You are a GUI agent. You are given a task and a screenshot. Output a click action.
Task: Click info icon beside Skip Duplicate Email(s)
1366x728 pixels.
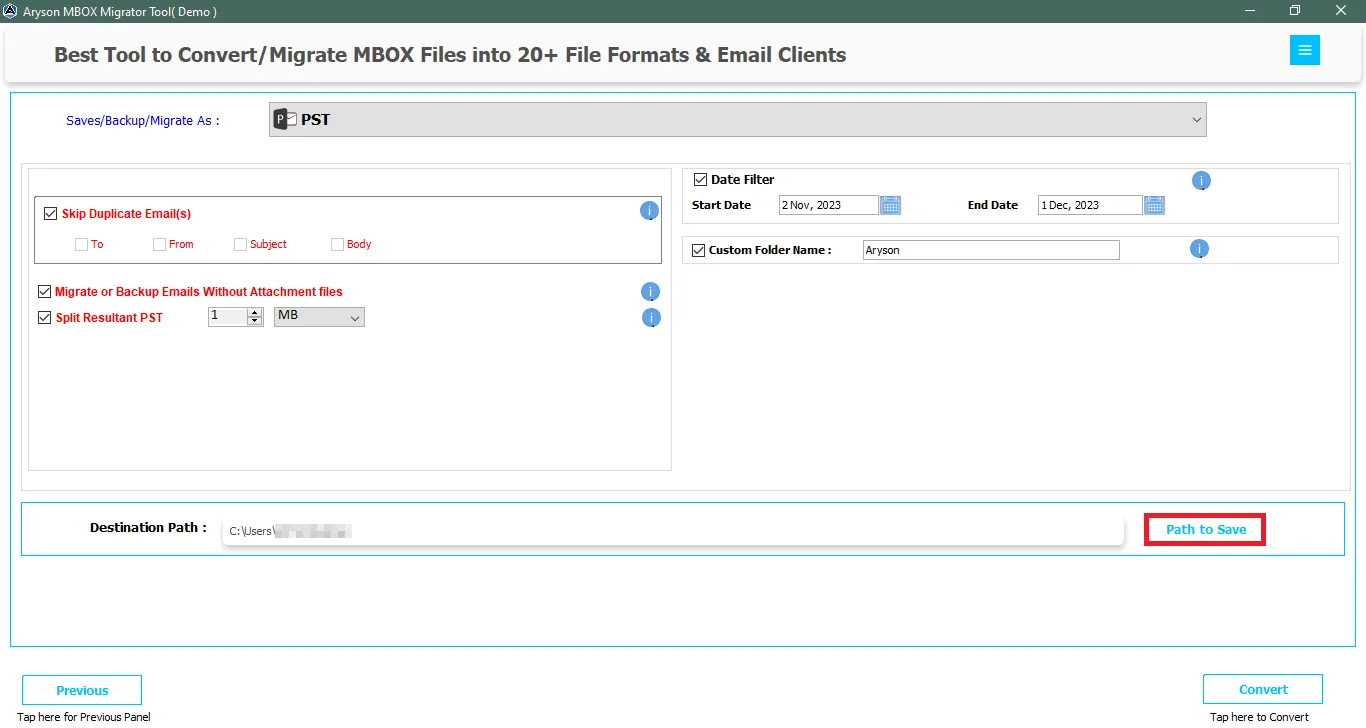tap(649, 211)
